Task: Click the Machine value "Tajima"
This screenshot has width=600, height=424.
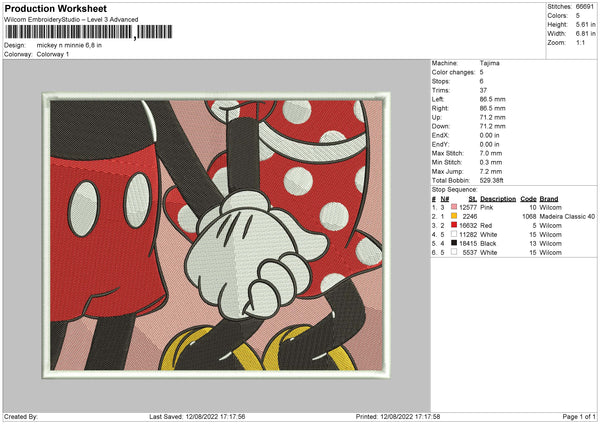Action: tap(489, 63)
